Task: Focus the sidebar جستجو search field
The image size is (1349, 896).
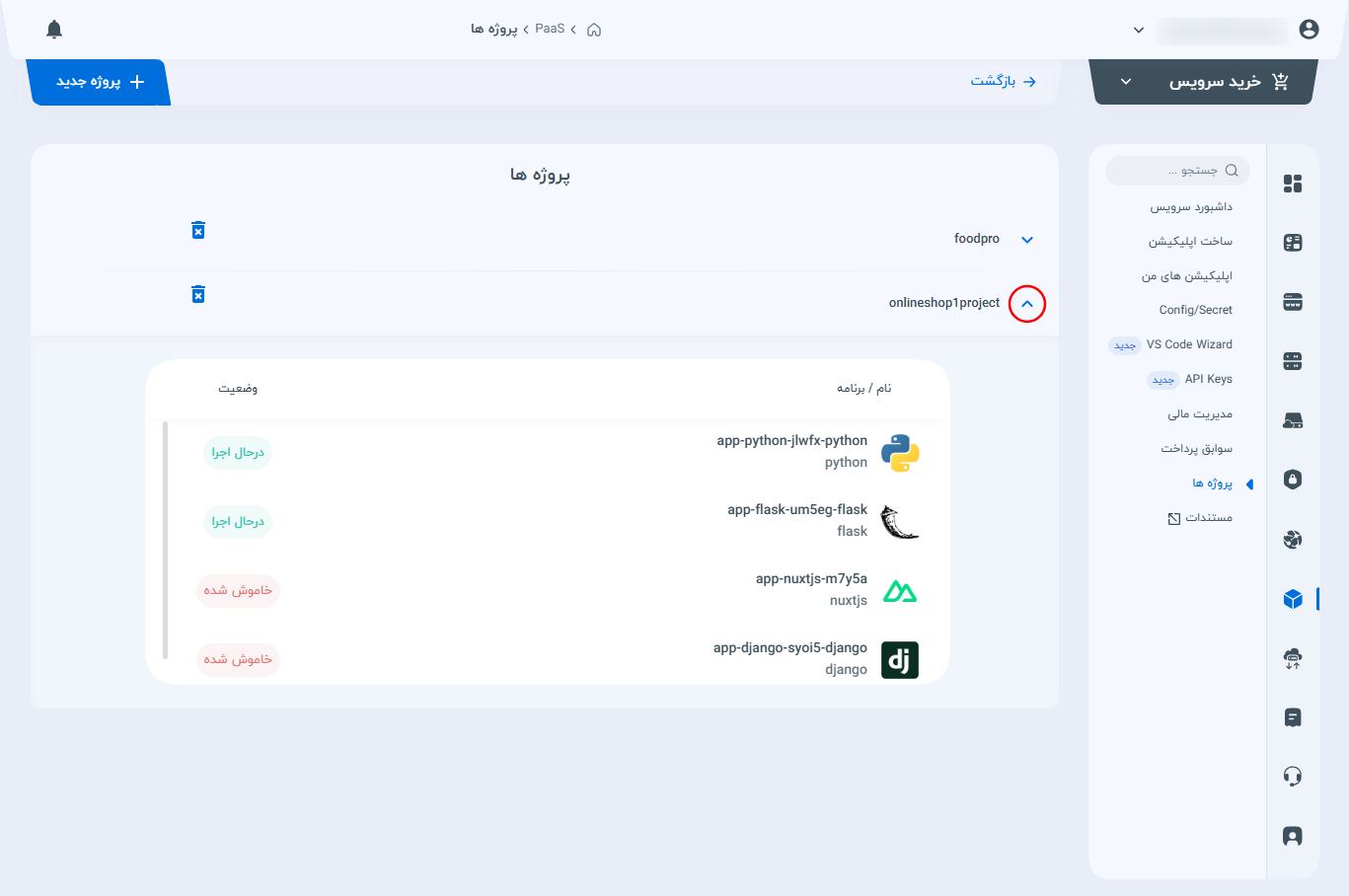Action: (1177, 171)
